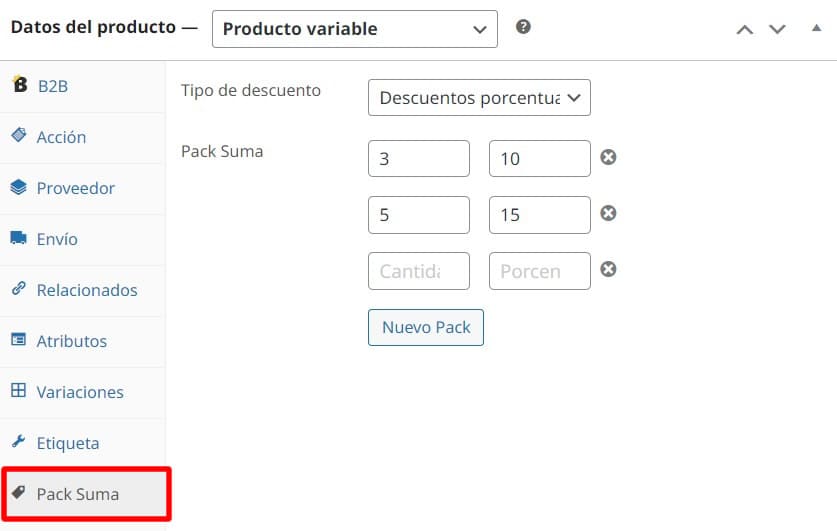Move the product data panel down

pos(777,29)
